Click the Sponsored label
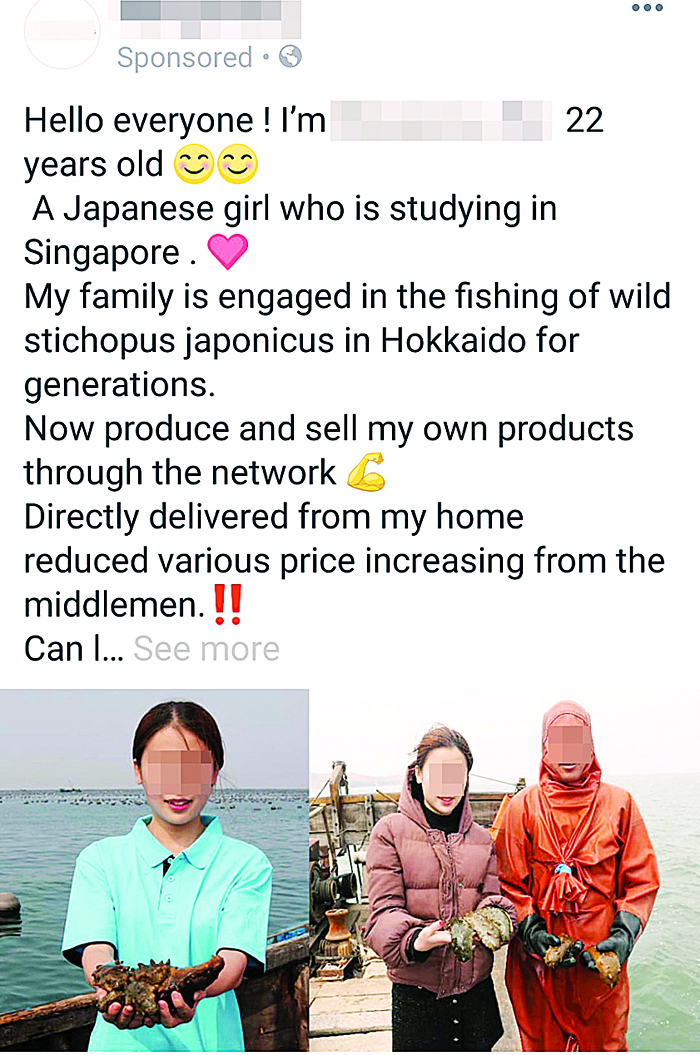The height and width of the screenshot is (1055, 700). tap(184, 57)
